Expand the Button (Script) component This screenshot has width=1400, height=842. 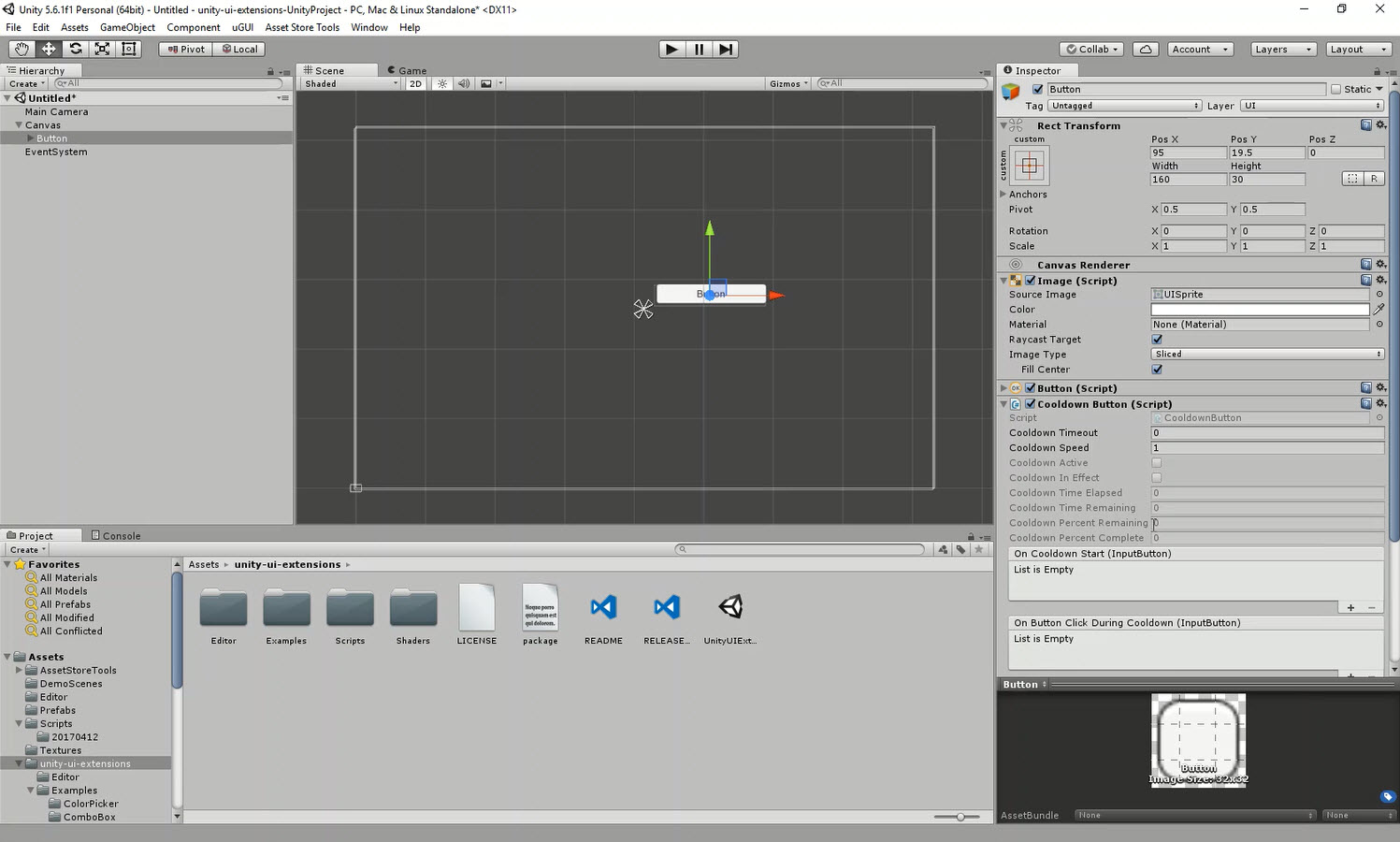[1003, 387]
